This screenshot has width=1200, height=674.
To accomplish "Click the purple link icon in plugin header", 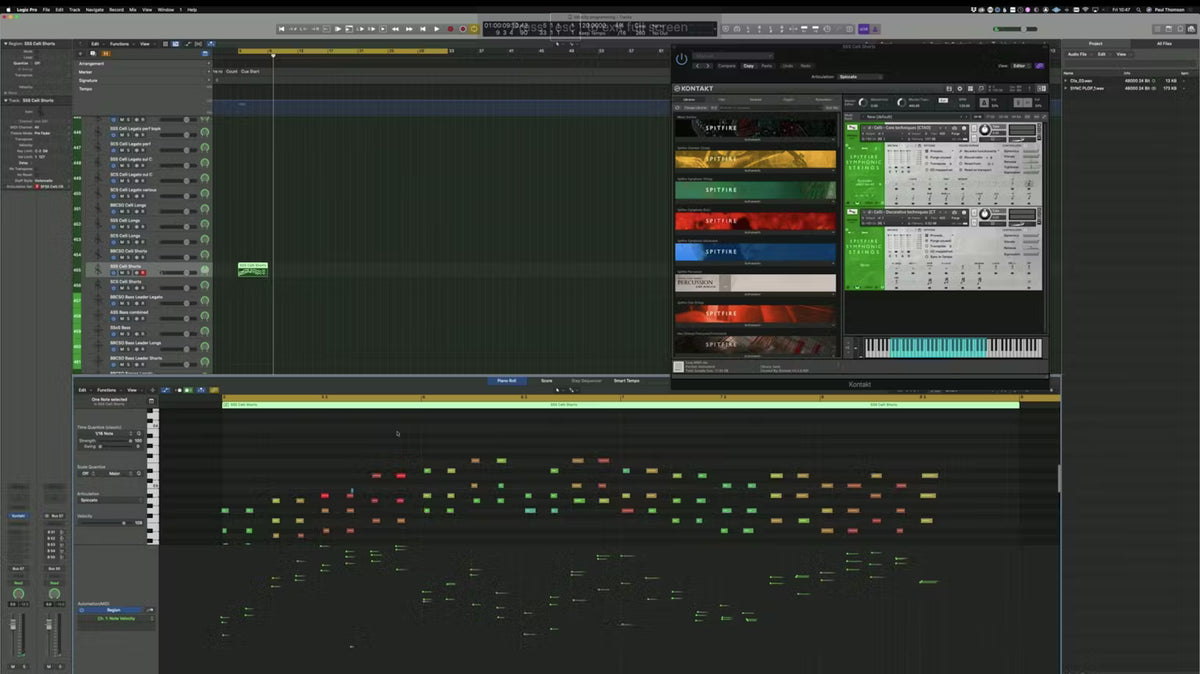I will coord(1039,66).
